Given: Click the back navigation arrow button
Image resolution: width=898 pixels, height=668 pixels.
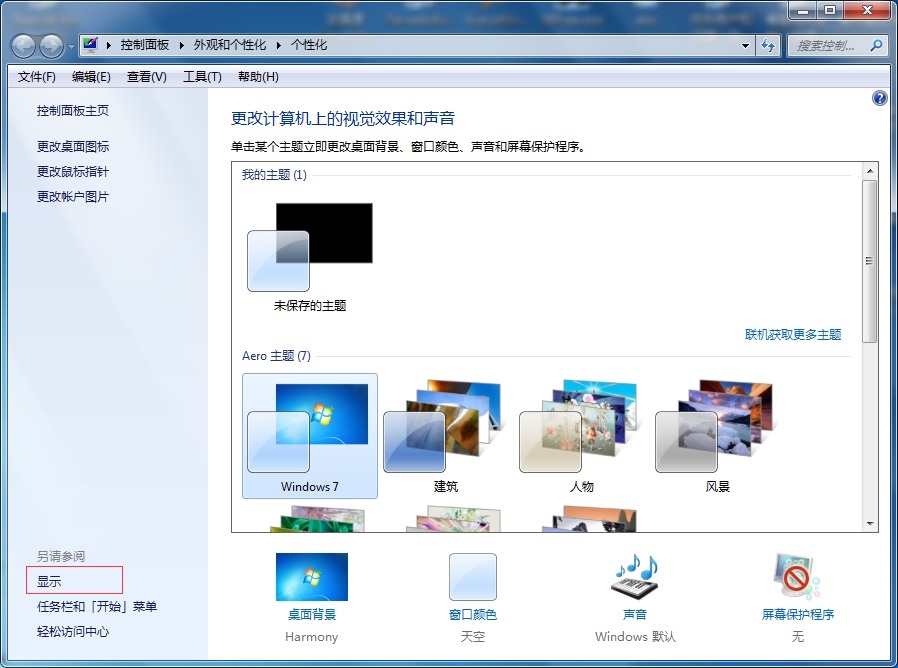Looking at the screenshot, I should (x=24, y=46).
